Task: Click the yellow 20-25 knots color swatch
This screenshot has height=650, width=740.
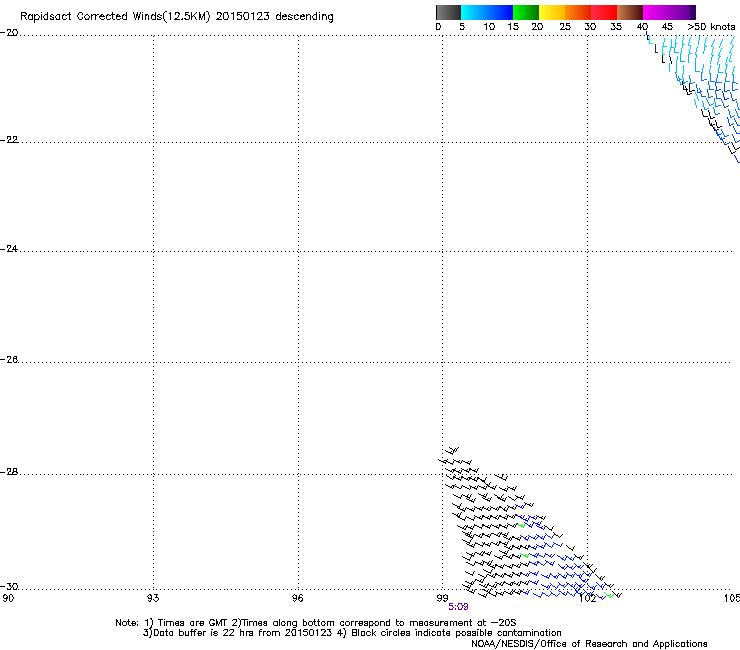Action: [552, 12]
